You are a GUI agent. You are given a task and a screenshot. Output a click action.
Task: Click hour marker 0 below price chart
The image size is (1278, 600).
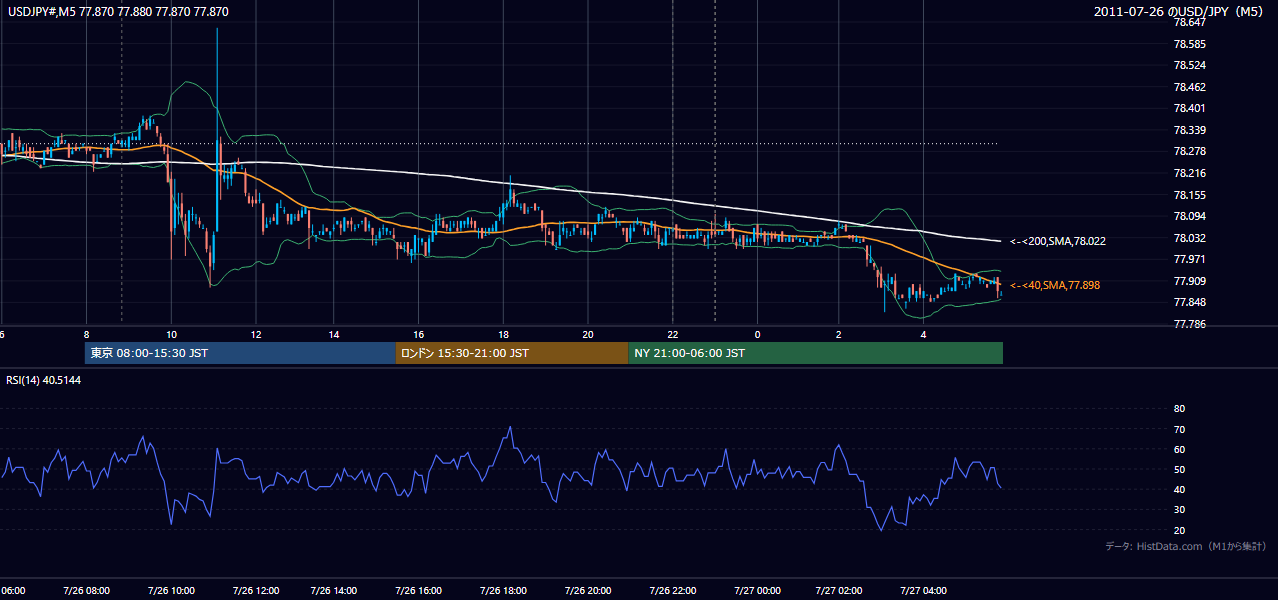757,334
